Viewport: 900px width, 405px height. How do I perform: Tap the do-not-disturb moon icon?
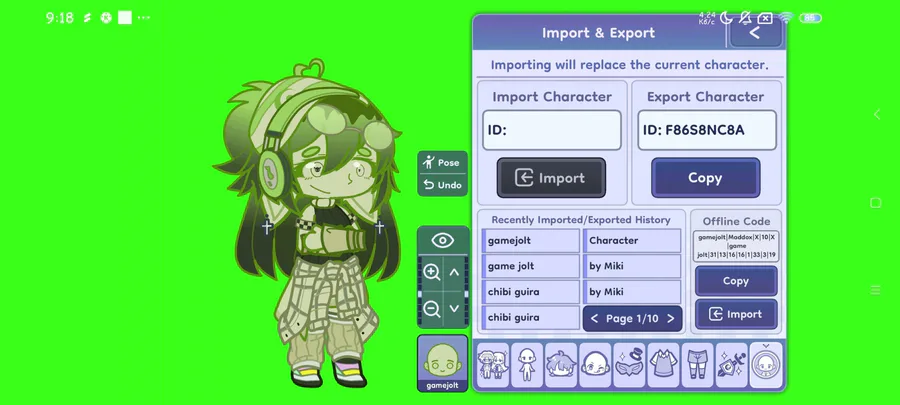726,18
